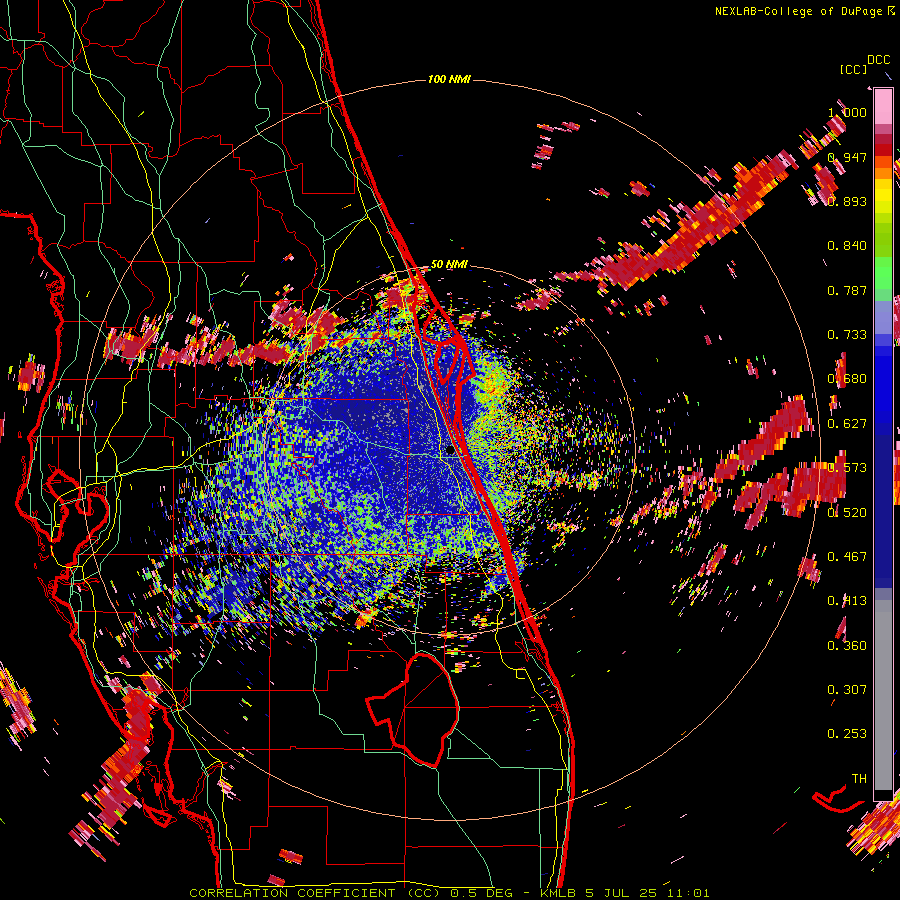Click the radar site marker at the rings' center
Viewport: 900px width, 900px height.
(x=450, y=451)
